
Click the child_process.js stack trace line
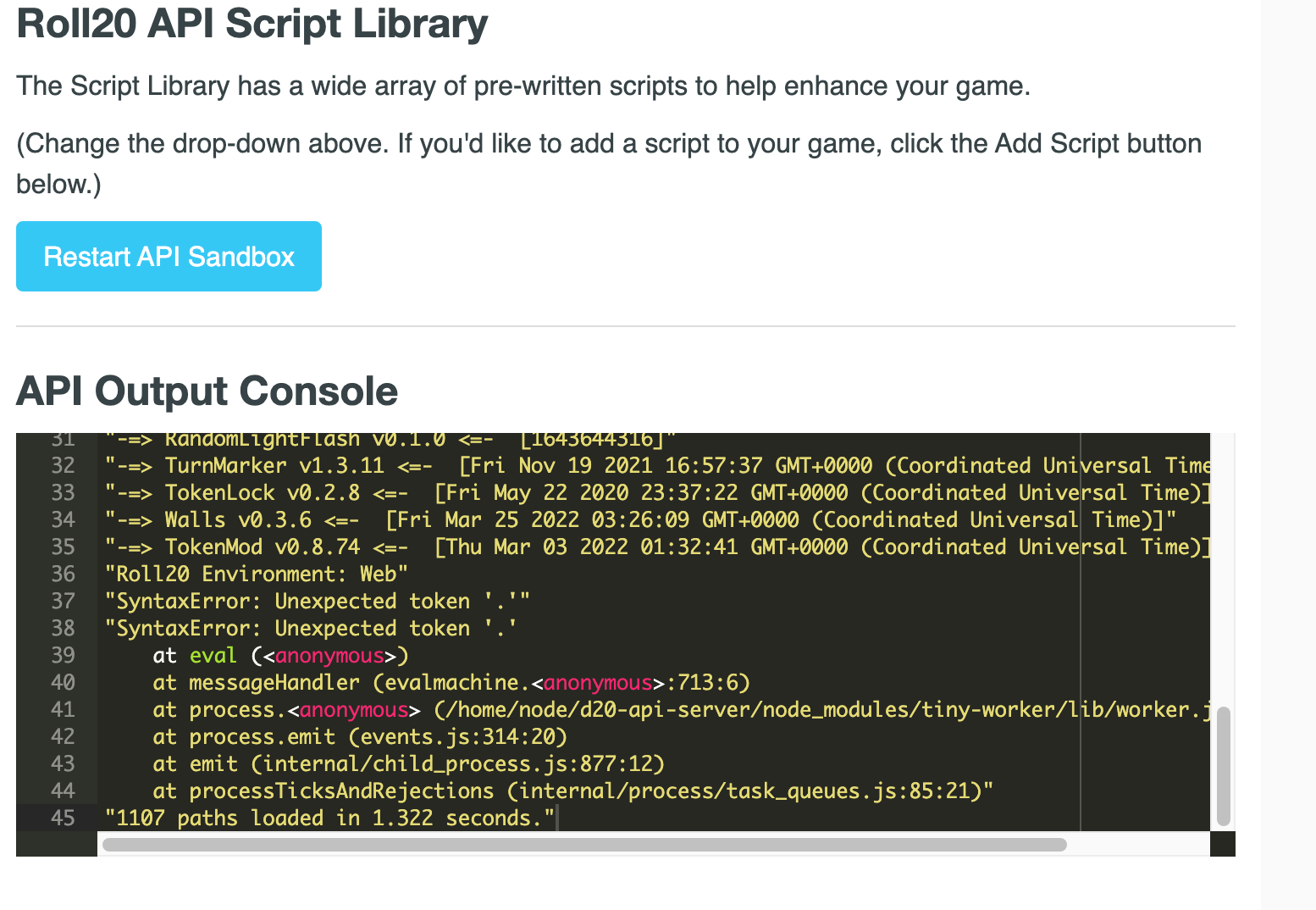(x=409, y=763)
